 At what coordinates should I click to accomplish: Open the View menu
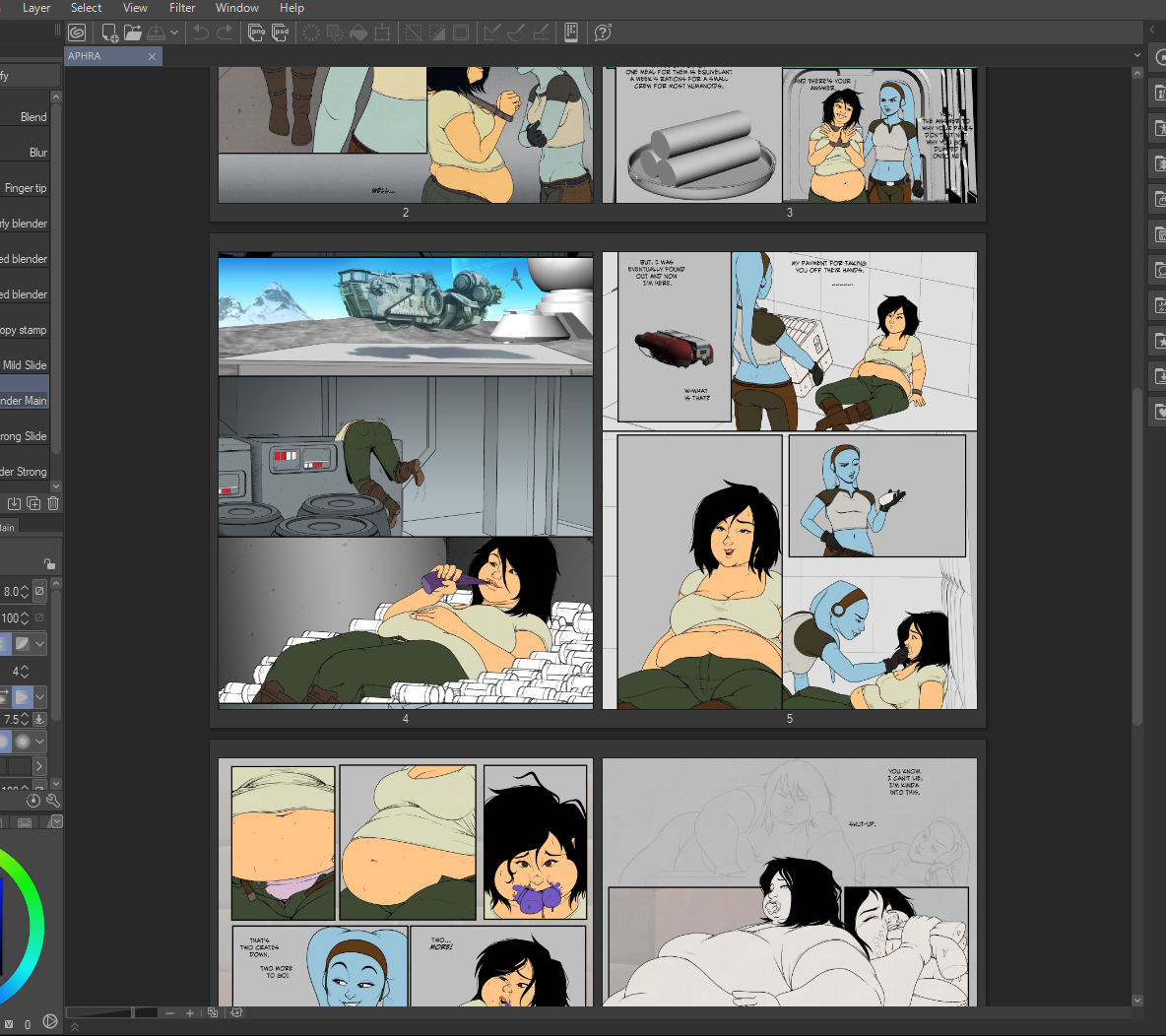coord(135,8)
